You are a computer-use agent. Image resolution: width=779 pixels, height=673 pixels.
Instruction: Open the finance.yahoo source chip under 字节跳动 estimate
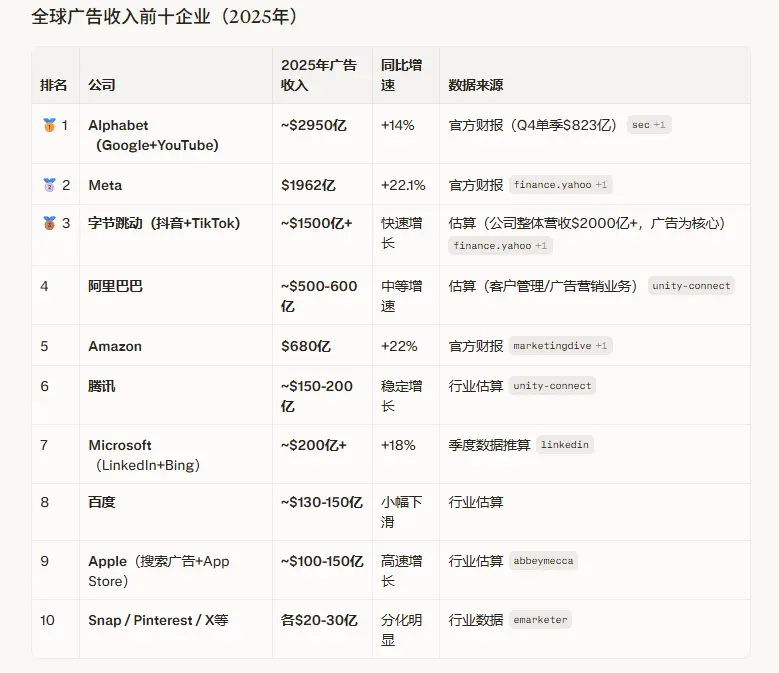pyautogui.click(x=500, y=245)
